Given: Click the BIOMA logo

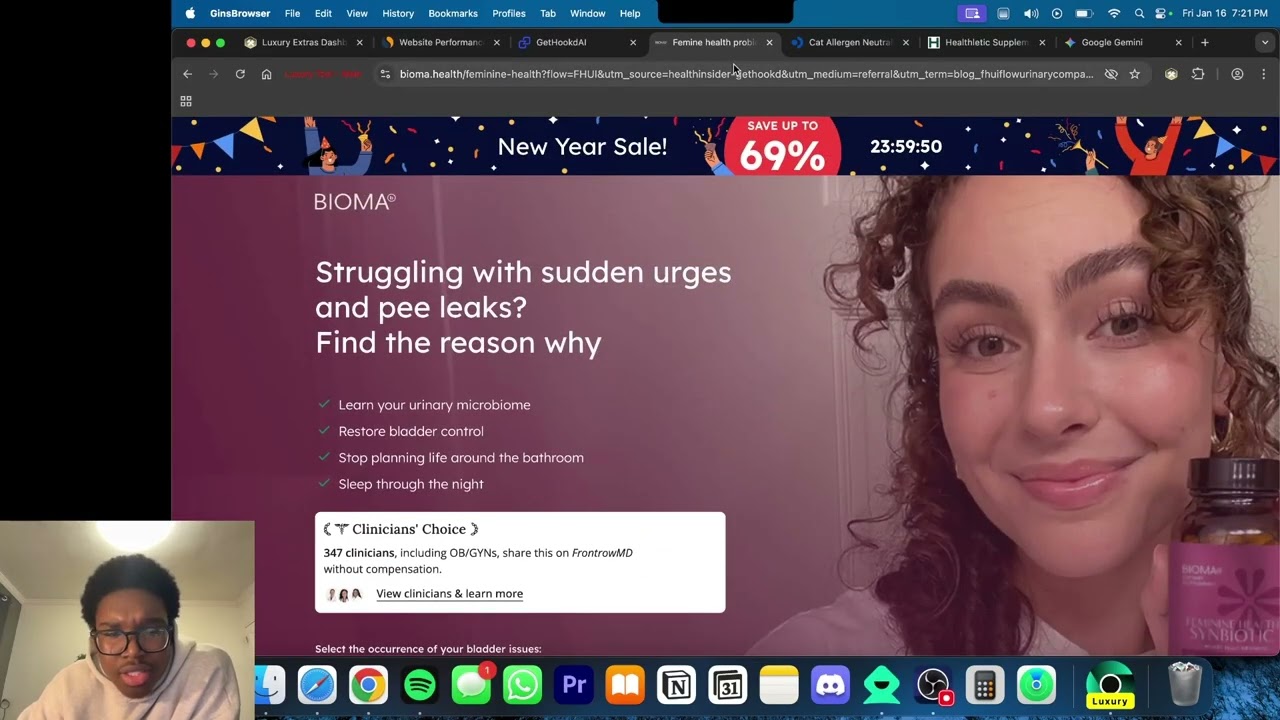Looking at the screenshot, I should click(355, 202).
